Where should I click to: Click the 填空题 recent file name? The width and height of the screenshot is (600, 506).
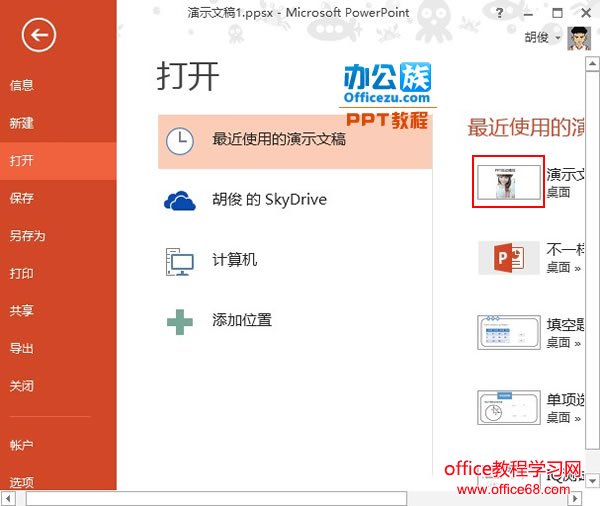565,325
